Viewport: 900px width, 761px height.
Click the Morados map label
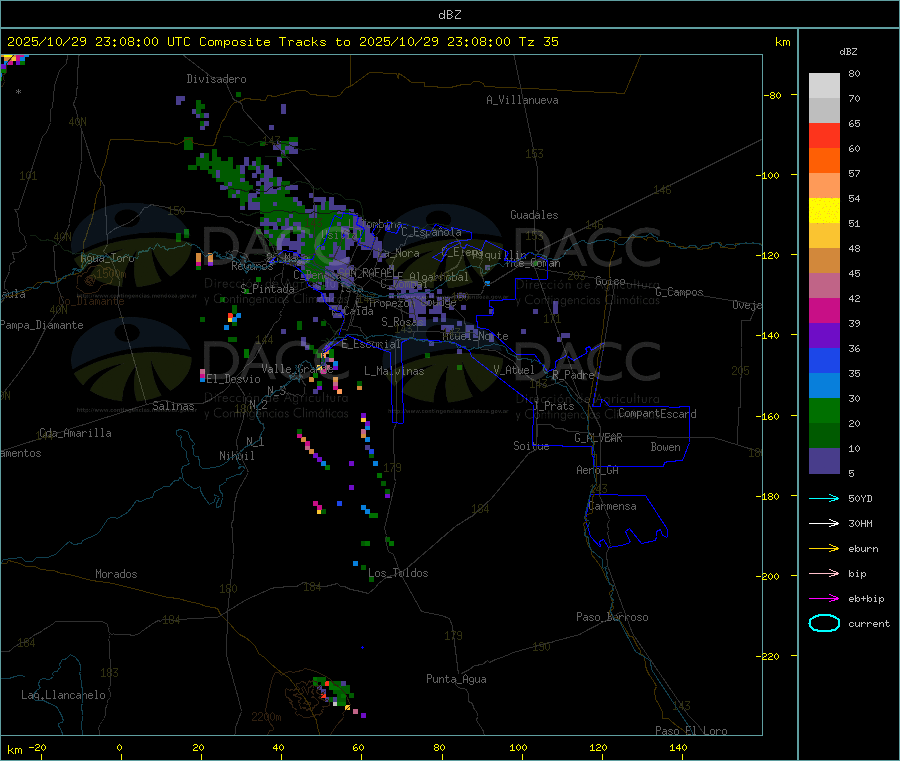click(116, 574)
